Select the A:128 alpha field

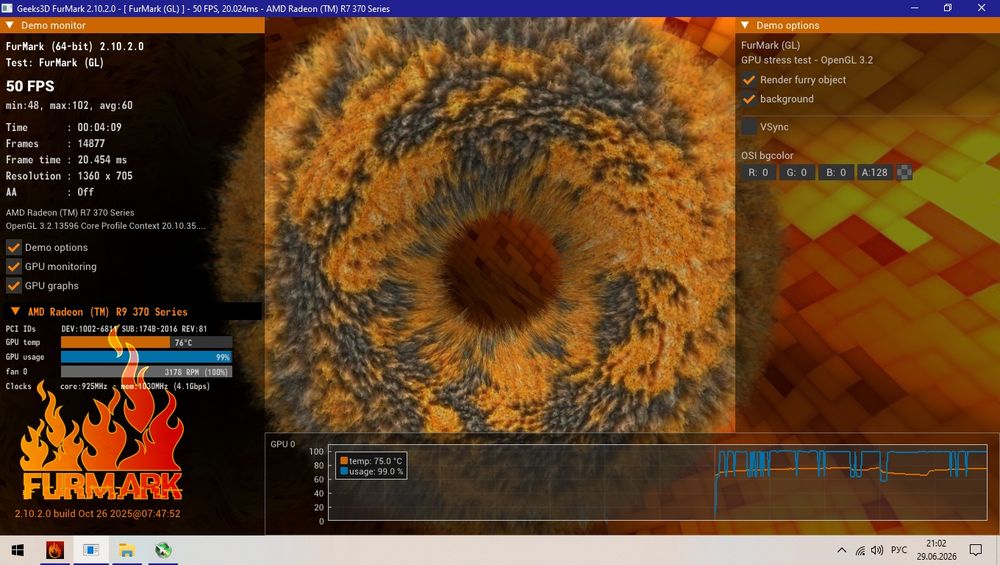point(874,172)
